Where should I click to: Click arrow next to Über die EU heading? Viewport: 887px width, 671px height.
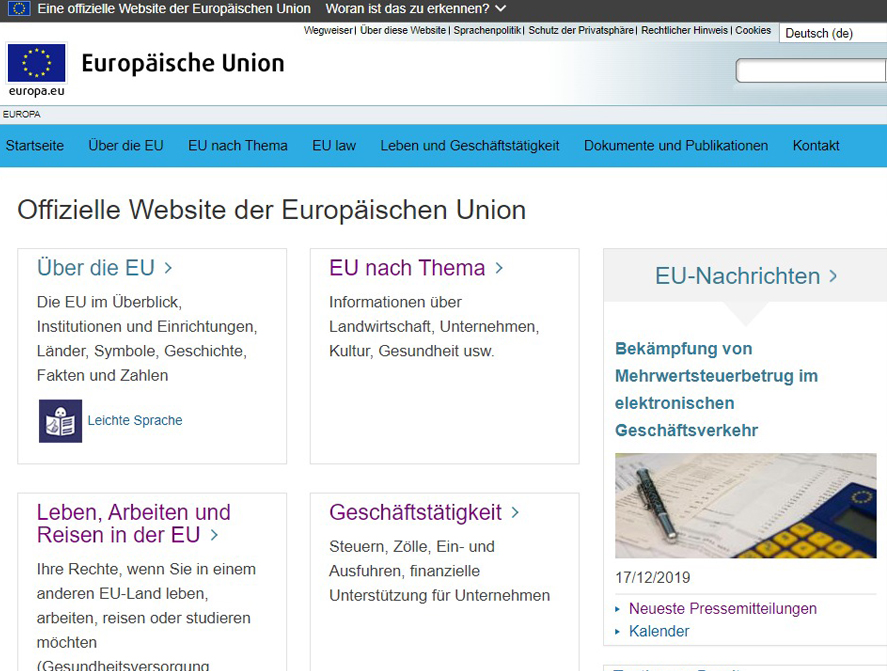(x=168, y=268)
